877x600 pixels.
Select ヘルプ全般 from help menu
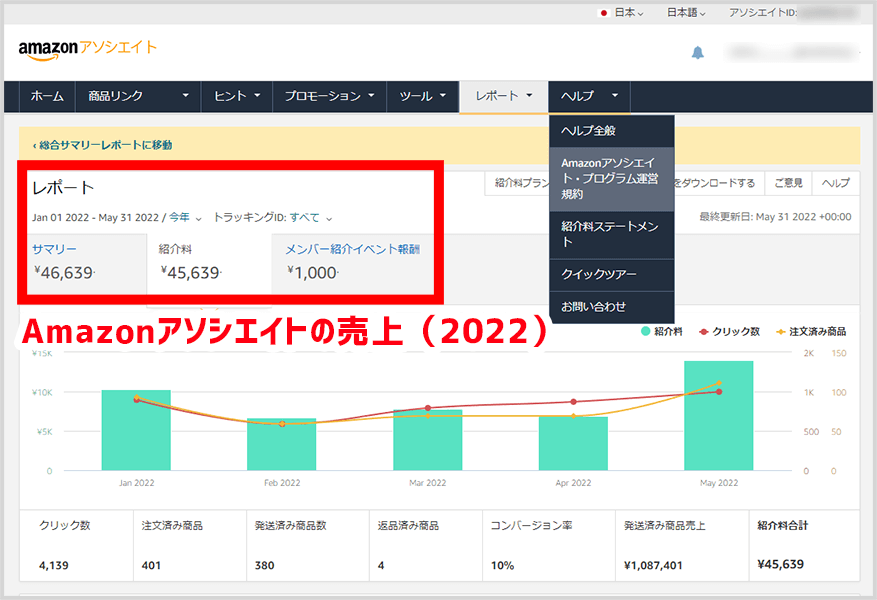click(x=612, y=131)
